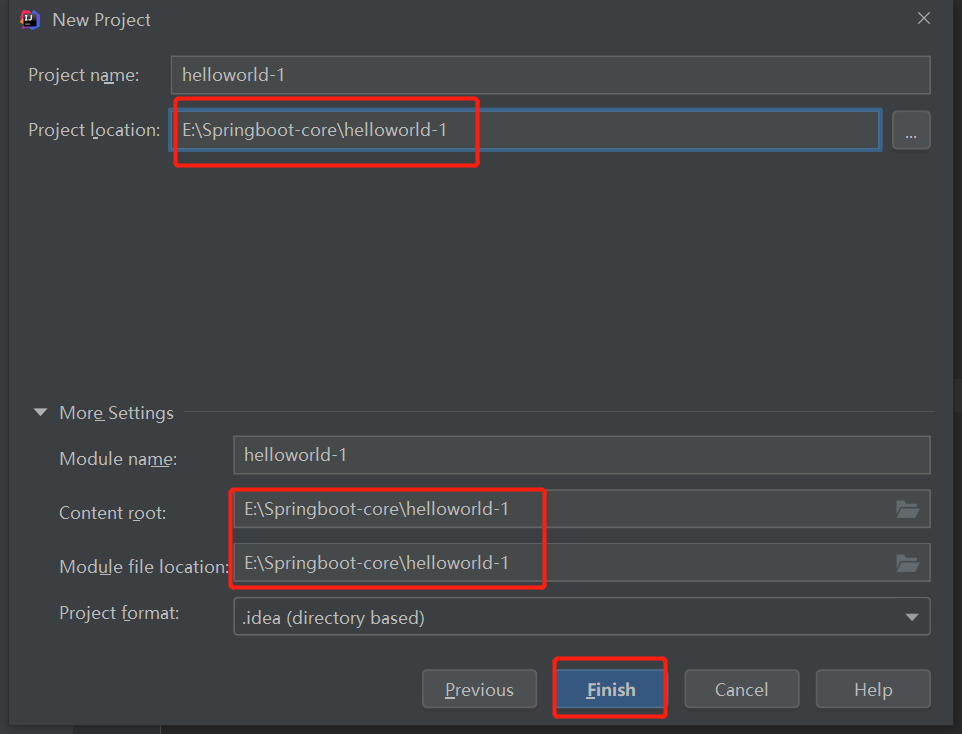962x734 pixels.
Task: Click the 'Content root:' label
Action: coord(112,512)
